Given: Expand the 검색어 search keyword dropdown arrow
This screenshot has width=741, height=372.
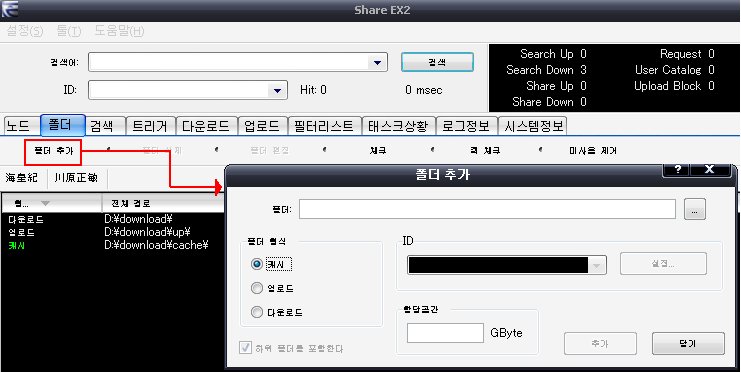Looking at the screenshot, I should [378, 62].
